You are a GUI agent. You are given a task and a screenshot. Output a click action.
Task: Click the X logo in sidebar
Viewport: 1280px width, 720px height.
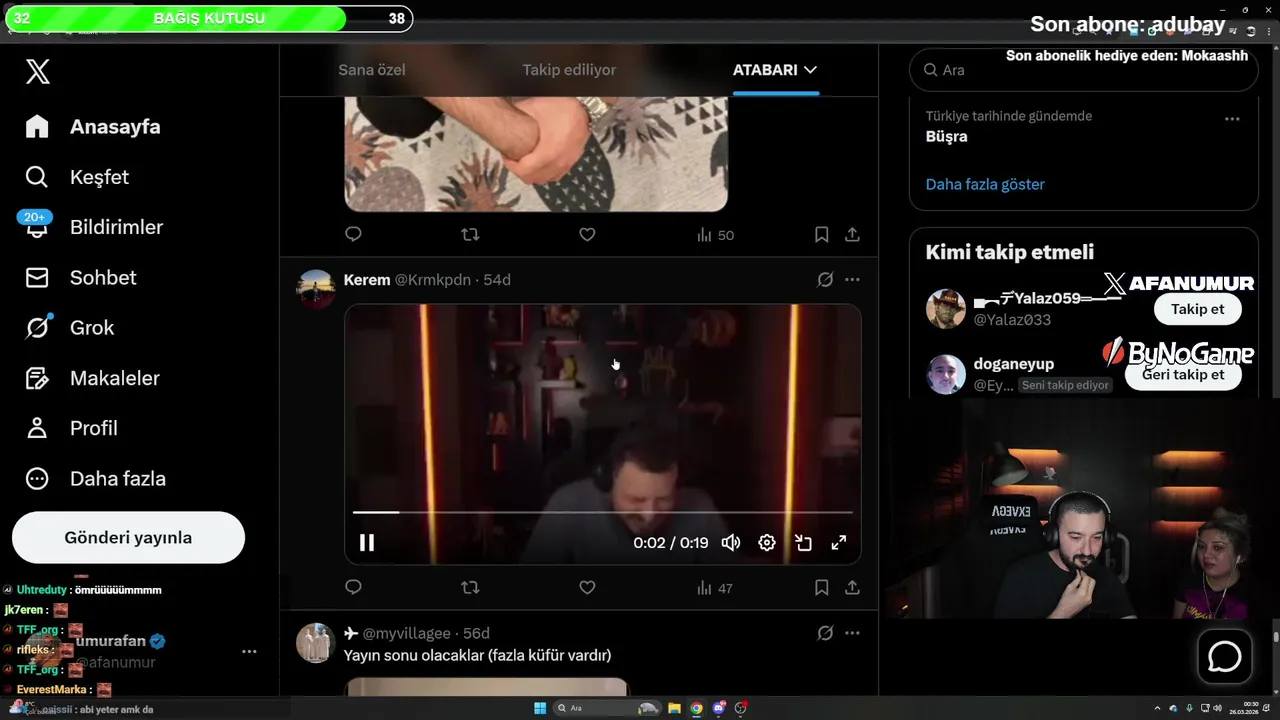(38, 71)
